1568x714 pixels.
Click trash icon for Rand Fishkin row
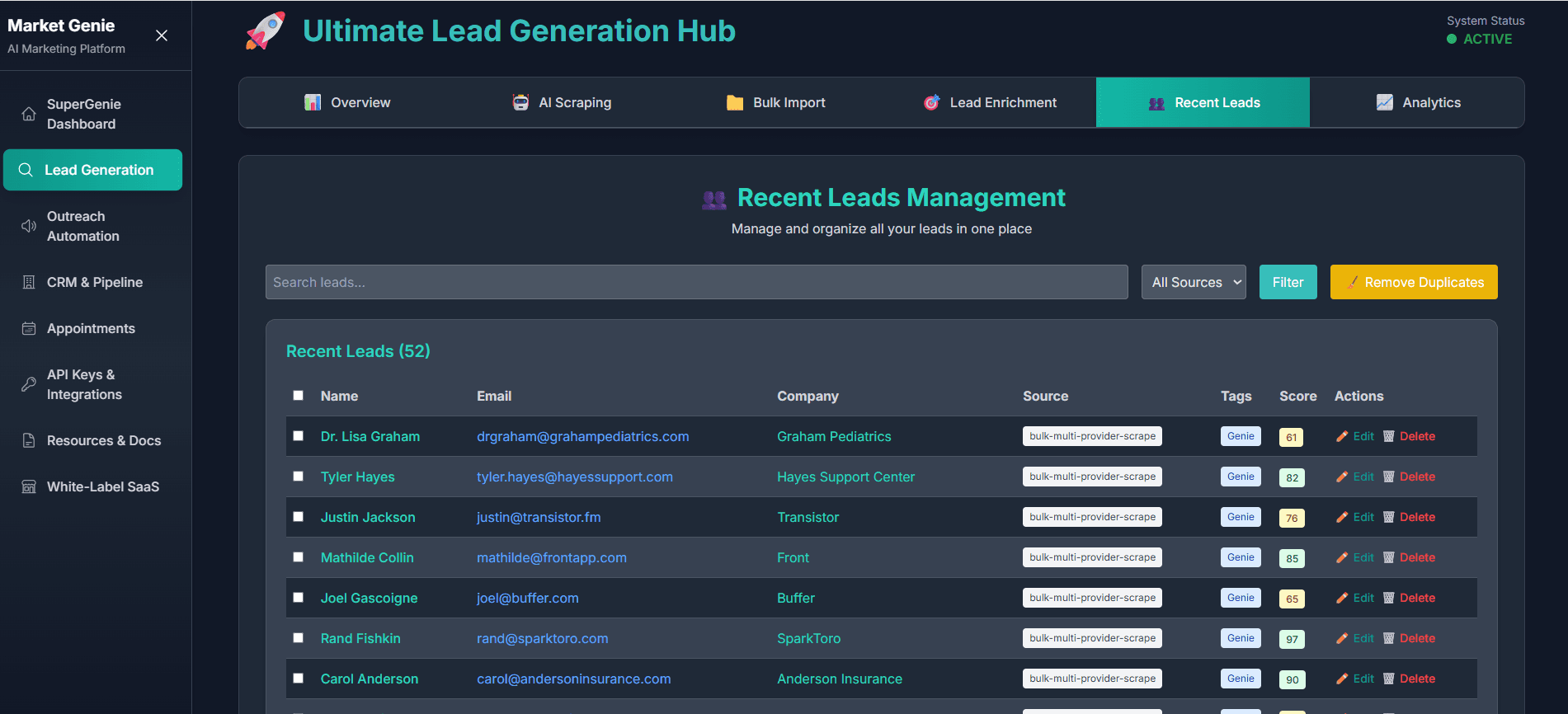(x=1388, y=638)
